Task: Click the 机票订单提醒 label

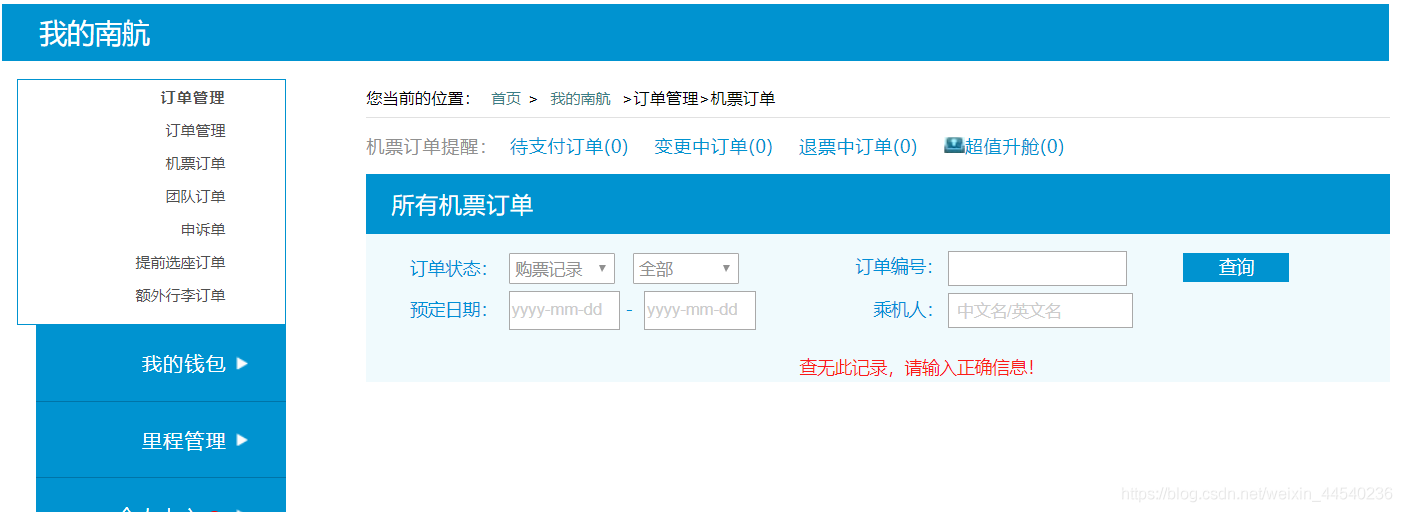Action: pyautogui.click(x=426, y=147)
